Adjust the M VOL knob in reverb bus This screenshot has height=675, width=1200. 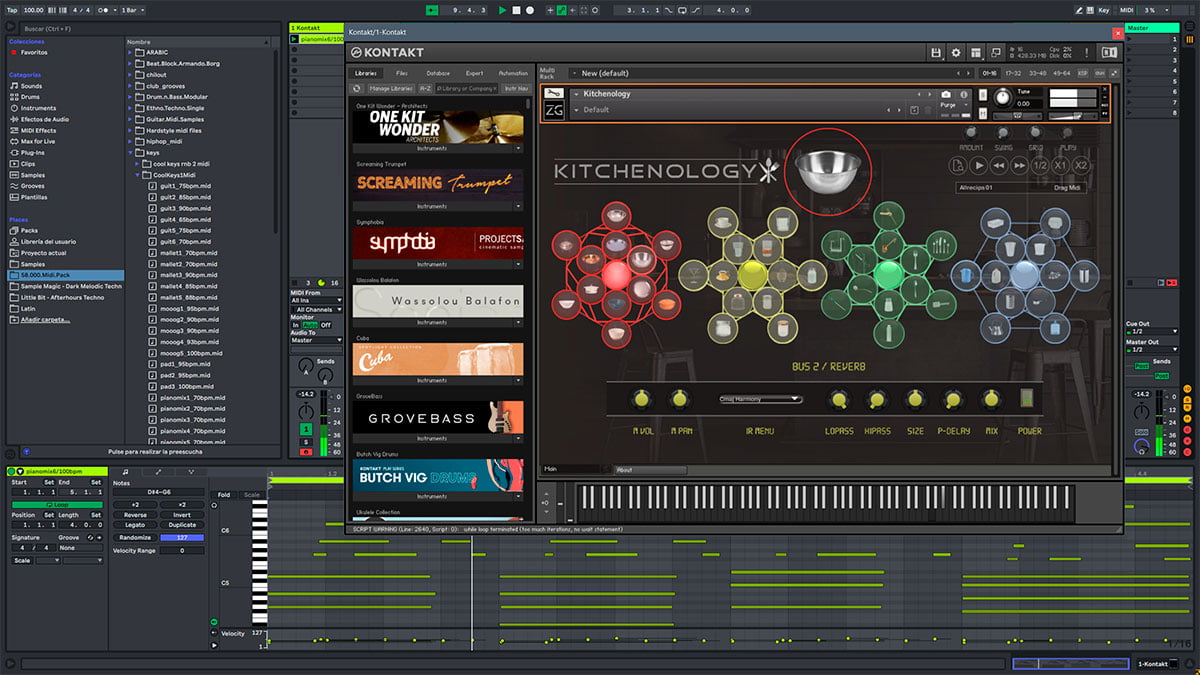tap(641, 399)
